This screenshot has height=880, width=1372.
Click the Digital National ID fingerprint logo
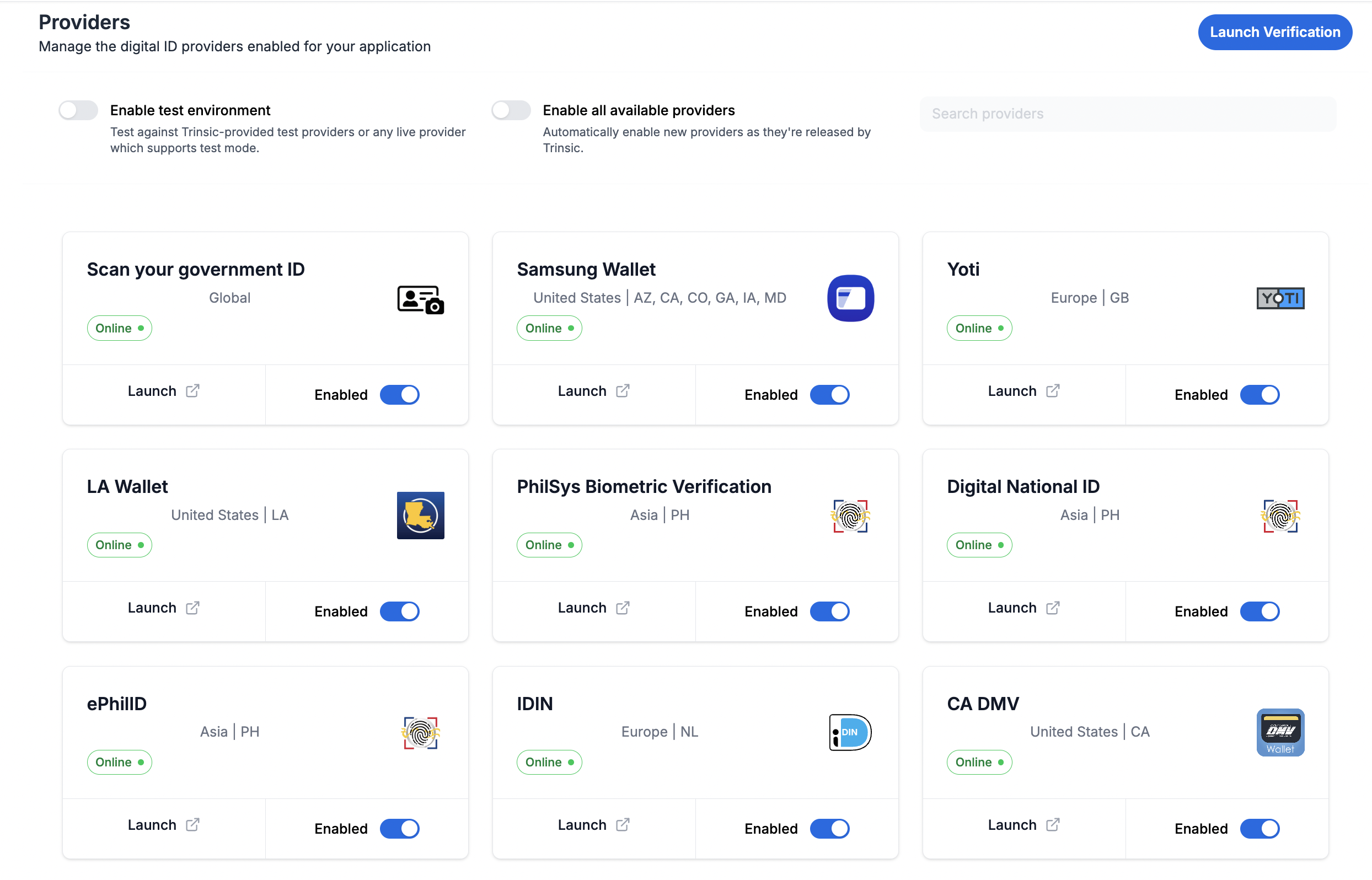(1280, 516)
